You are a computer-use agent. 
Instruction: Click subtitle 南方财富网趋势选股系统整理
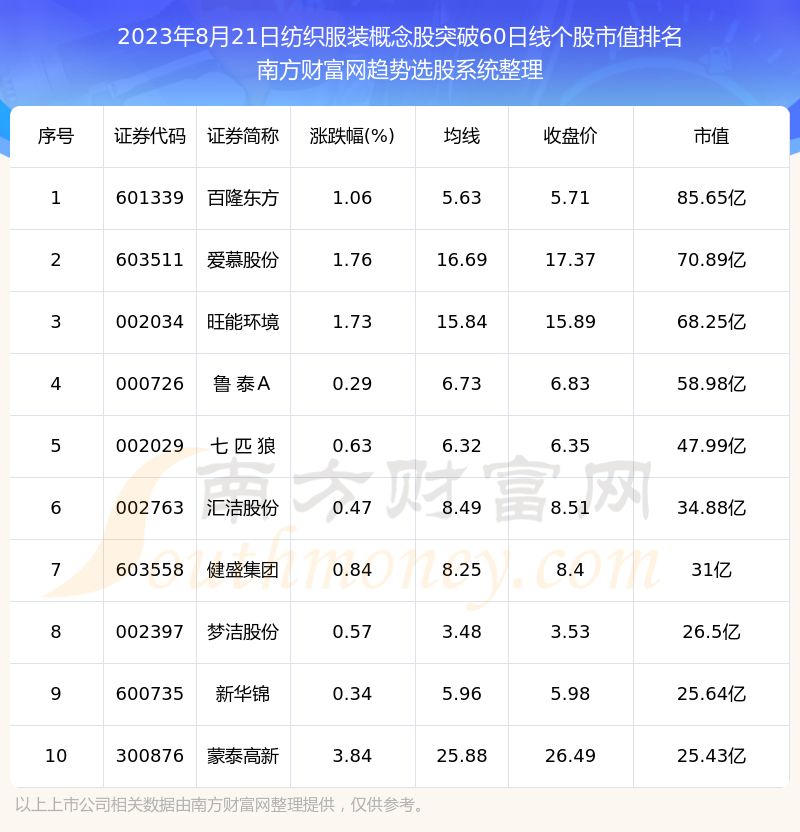point(400,70)
